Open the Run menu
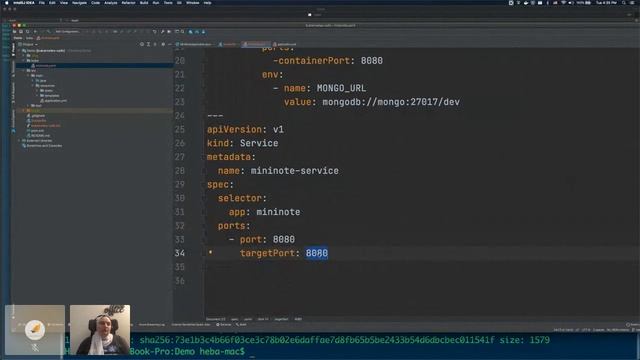The height and width of the screenshot is (360, 640). click(156, 3)
